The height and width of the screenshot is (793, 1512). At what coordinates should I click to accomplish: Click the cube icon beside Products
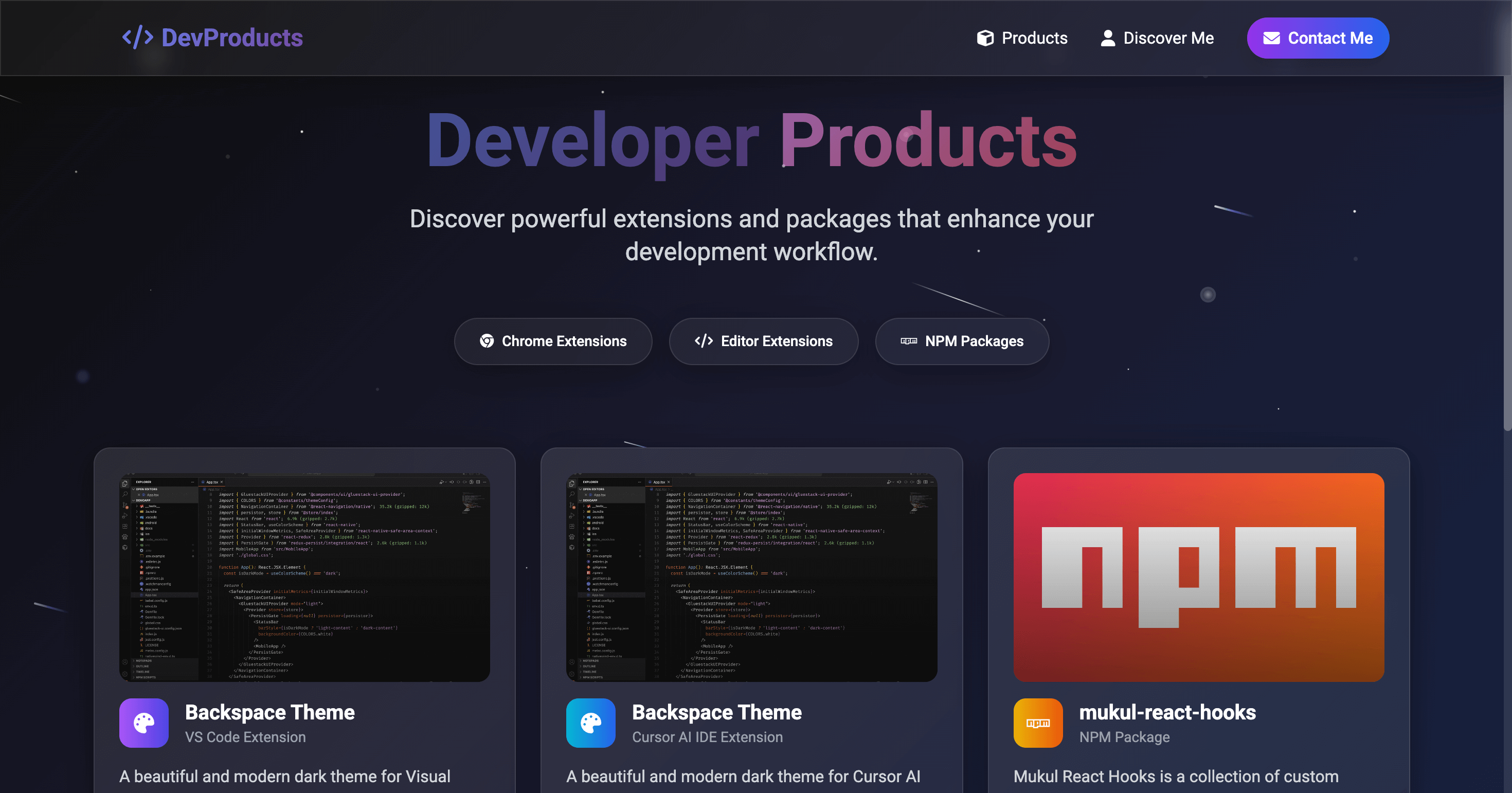tap(985, 38)
